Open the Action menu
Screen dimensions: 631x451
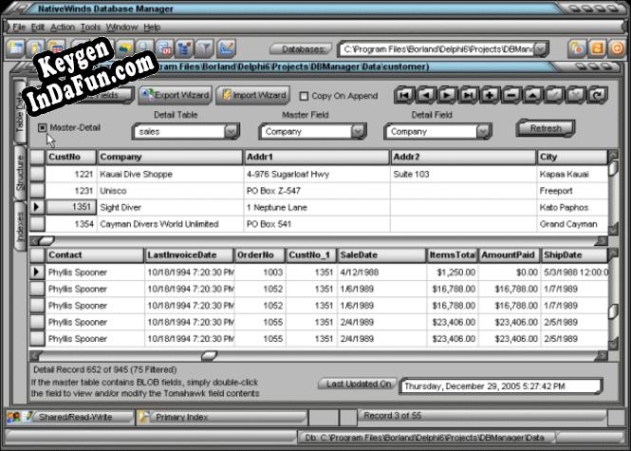click(62, 27)
